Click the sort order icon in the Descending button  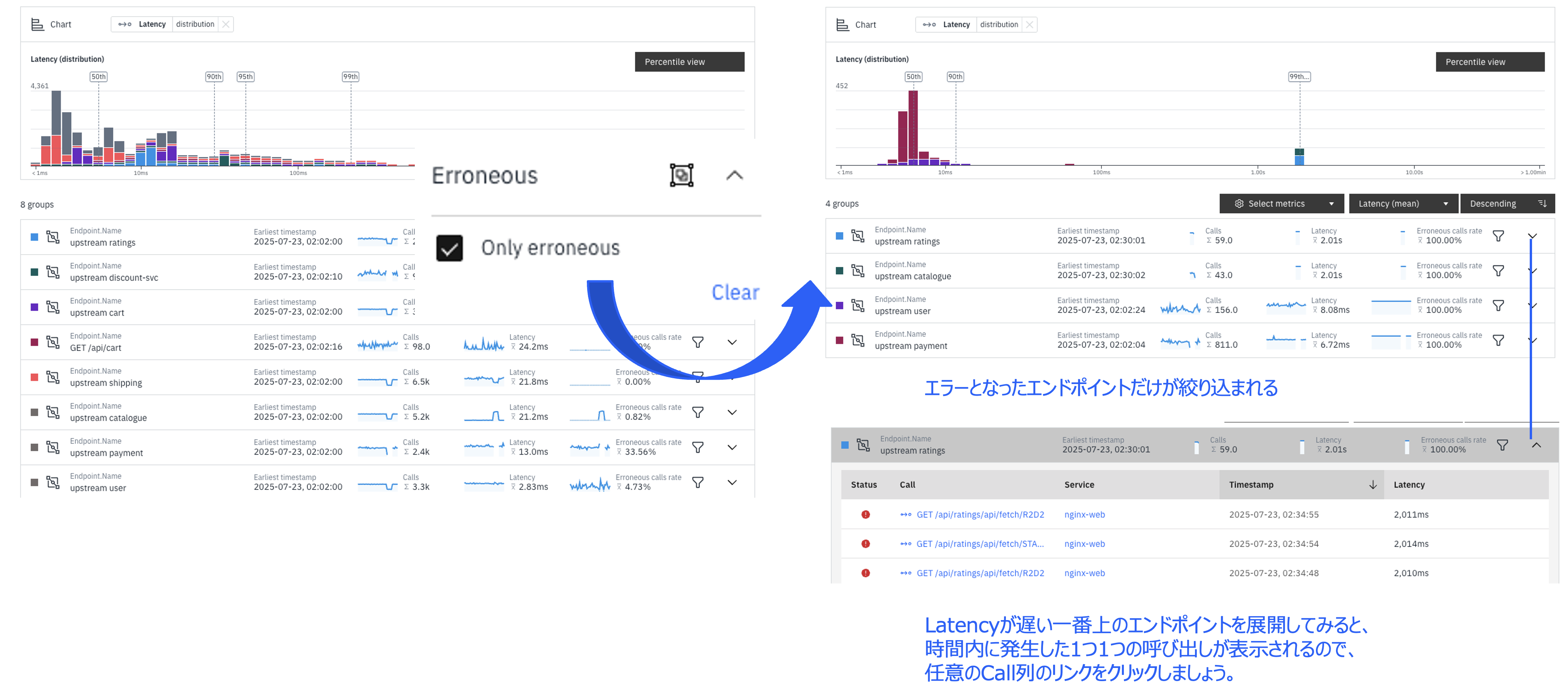pyautogui.click(x=1542, y=204)
